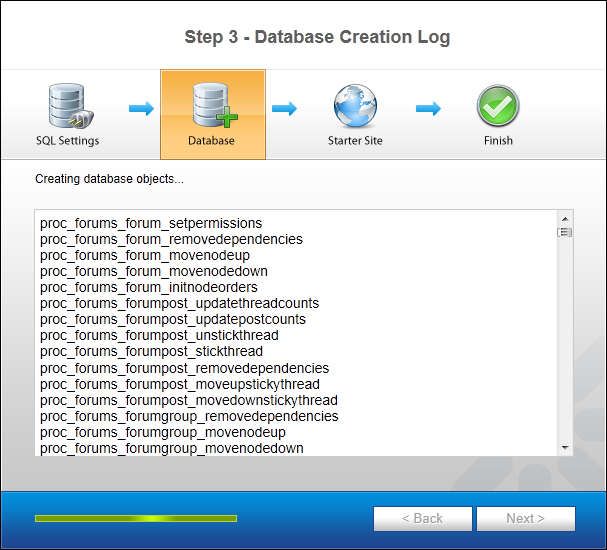This screenshot has width=607, height=550.
Task: Click log line proc_forums_forumpost_updatepostcounts
Action: 173,319
